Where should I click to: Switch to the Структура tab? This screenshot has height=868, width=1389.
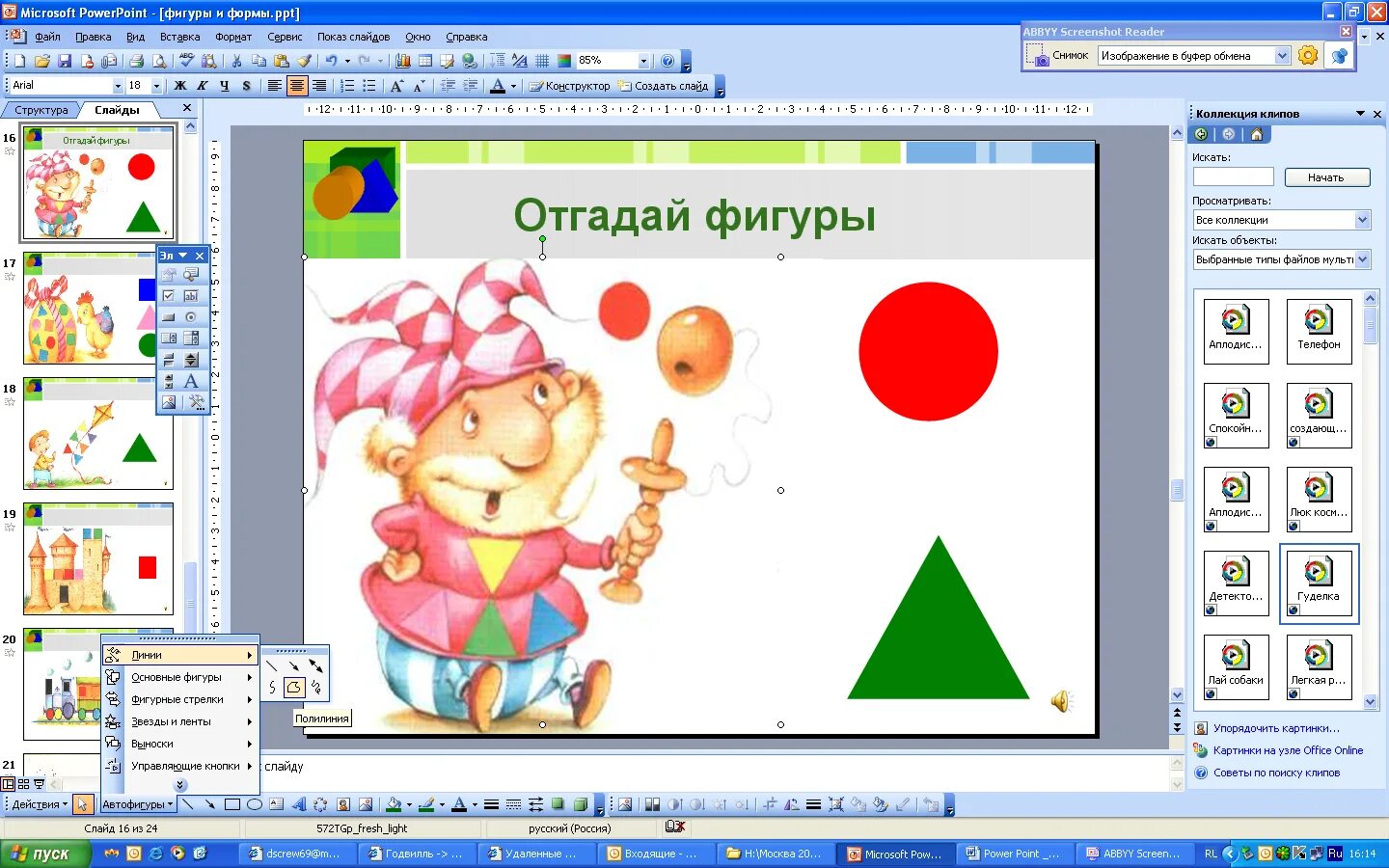[41, 110]
